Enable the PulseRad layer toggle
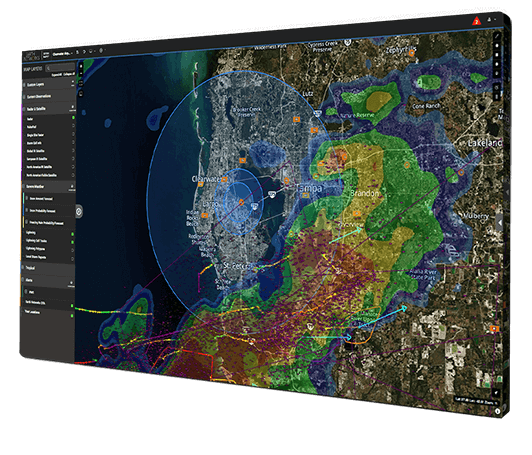The height and width of the screenshot is (455, 532). pos(73,126)
